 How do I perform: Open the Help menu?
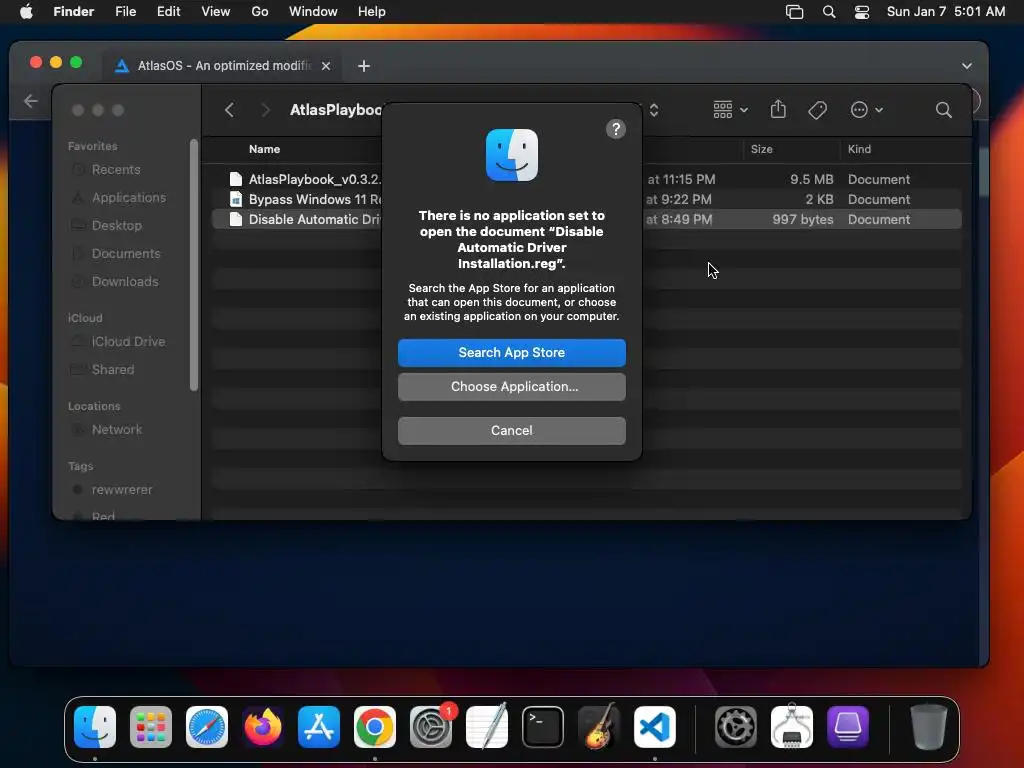pos(372,12)
